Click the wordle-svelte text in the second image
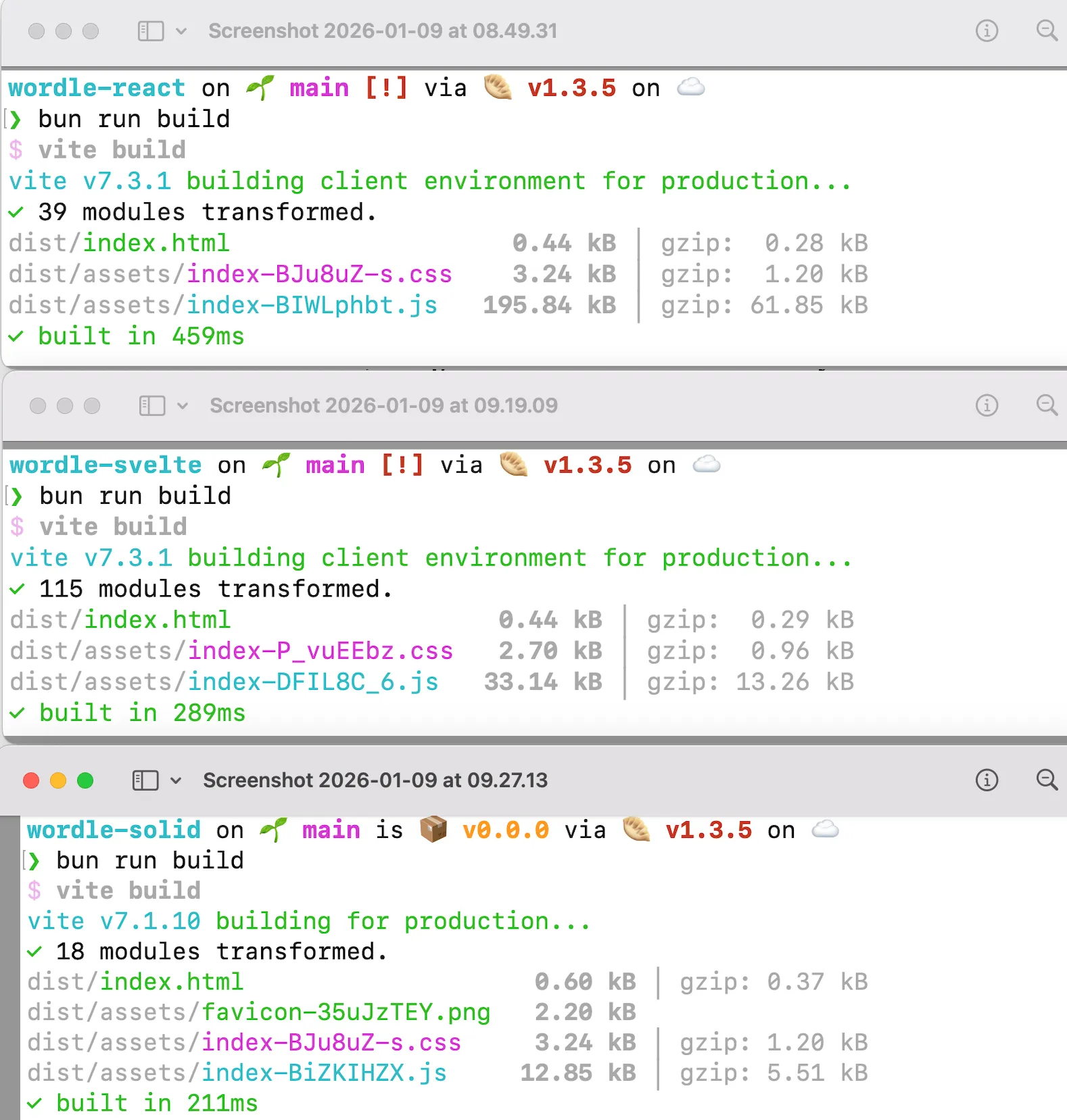This screenshot has height=1120, width=1067. click(x=105, y=465)
